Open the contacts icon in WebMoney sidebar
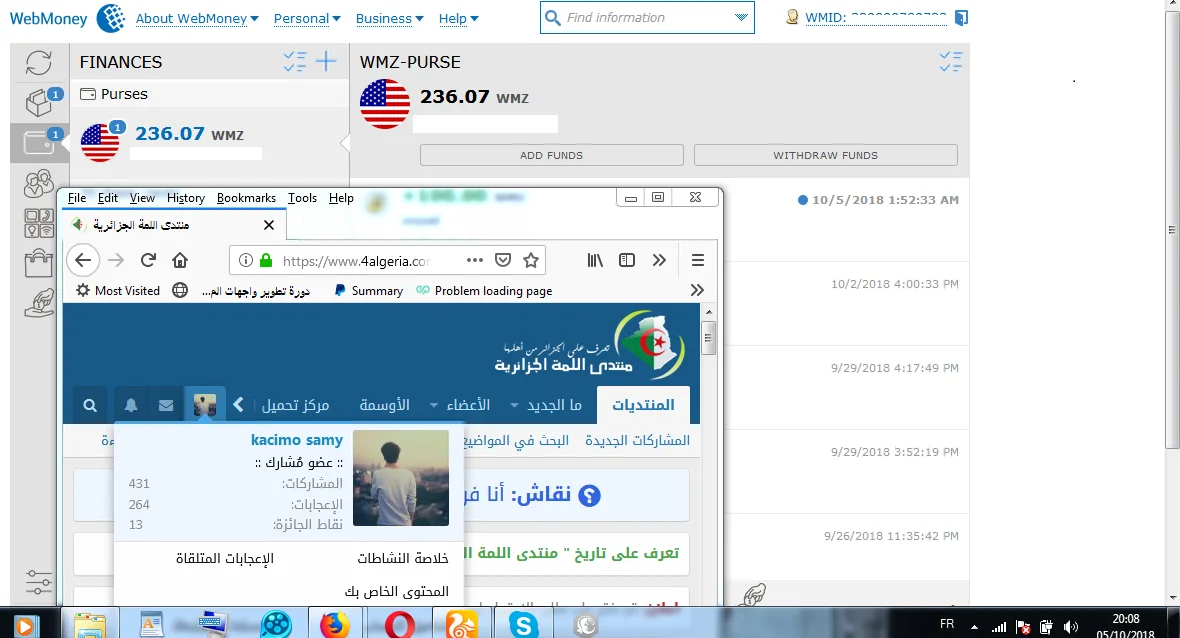This screenshot has width=1180, height=638. click(x=38, y=183)
